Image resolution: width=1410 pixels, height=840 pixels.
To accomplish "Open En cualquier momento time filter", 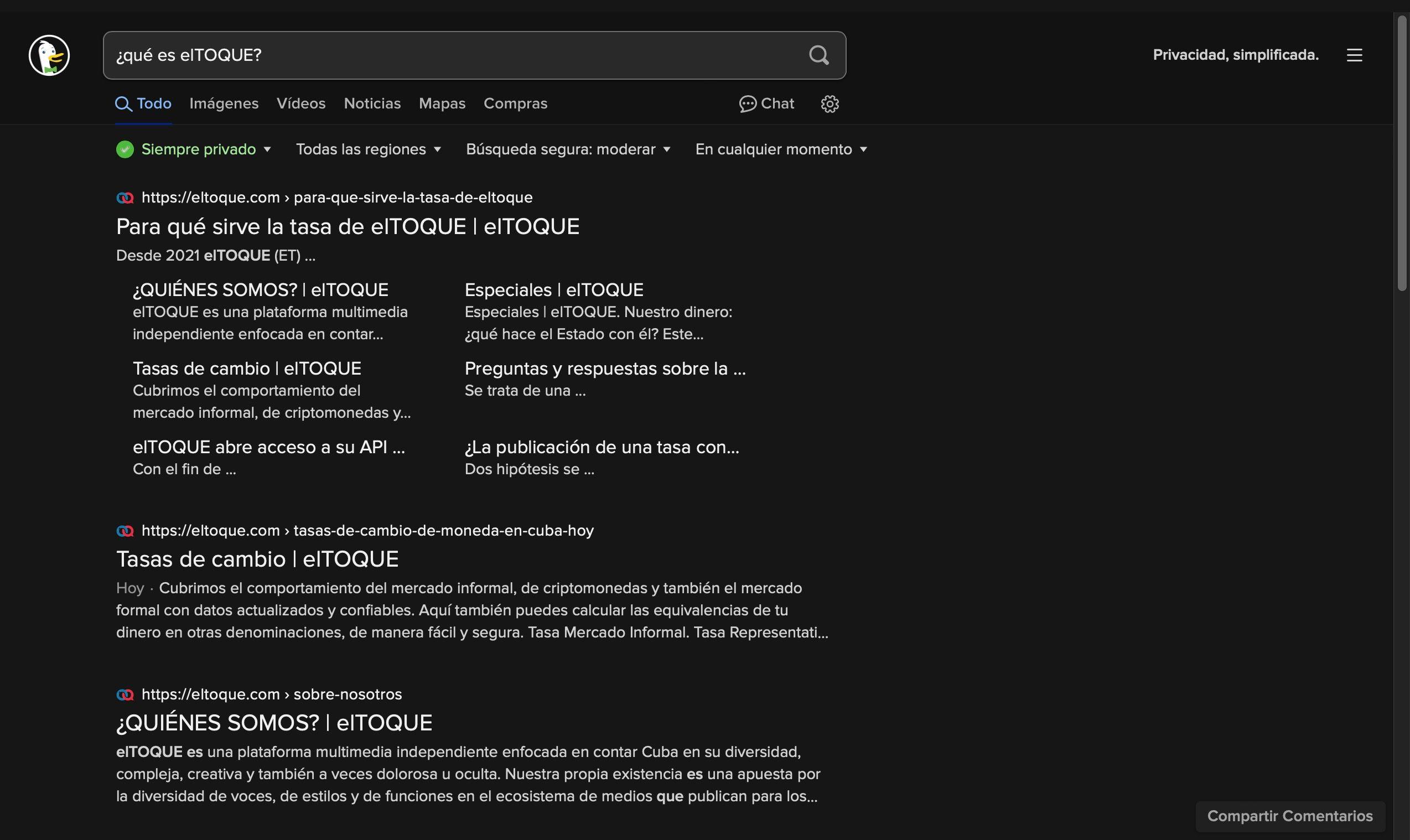I will click(x=781, y=149).
